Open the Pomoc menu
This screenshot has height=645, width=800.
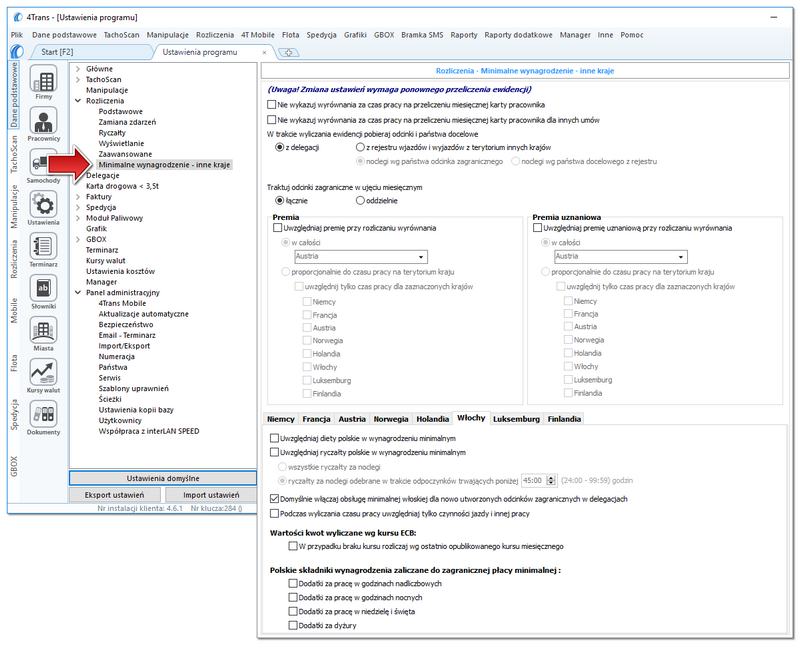[x=632, y=35]
